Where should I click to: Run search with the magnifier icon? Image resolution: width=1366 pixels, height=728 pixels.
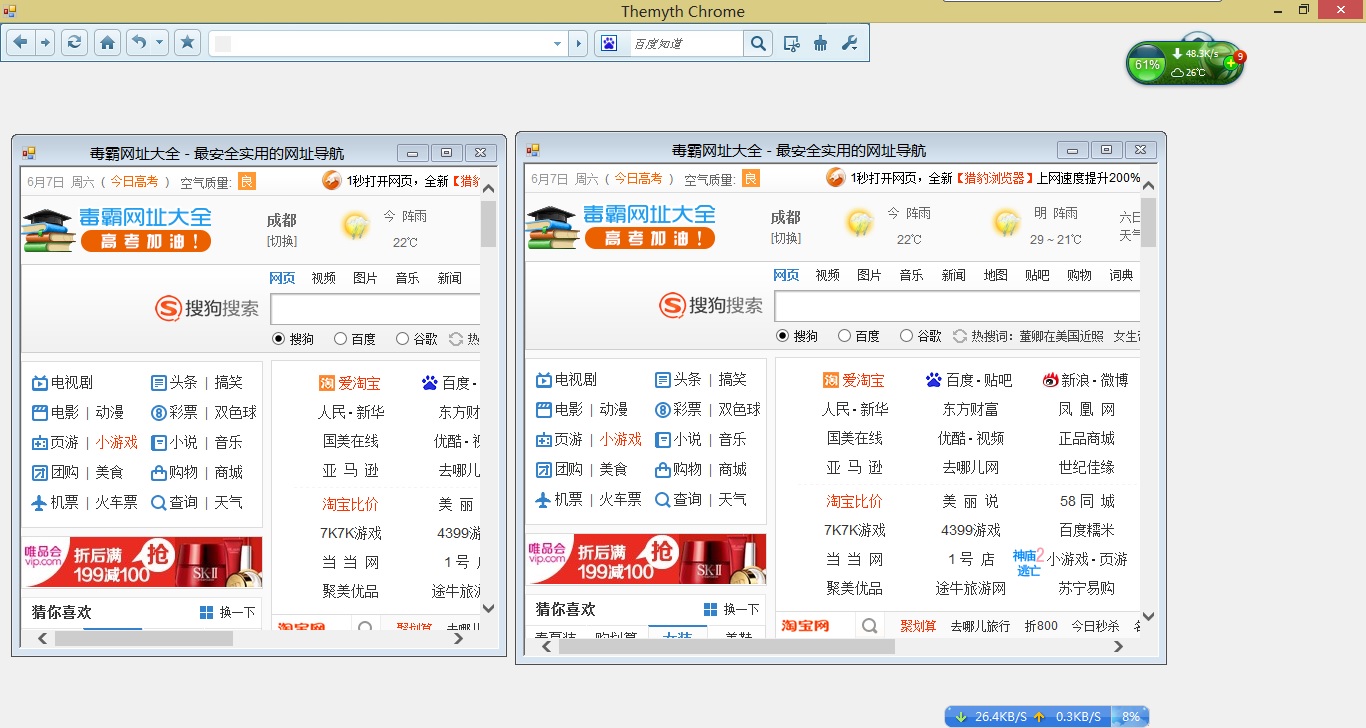[759, 43]
